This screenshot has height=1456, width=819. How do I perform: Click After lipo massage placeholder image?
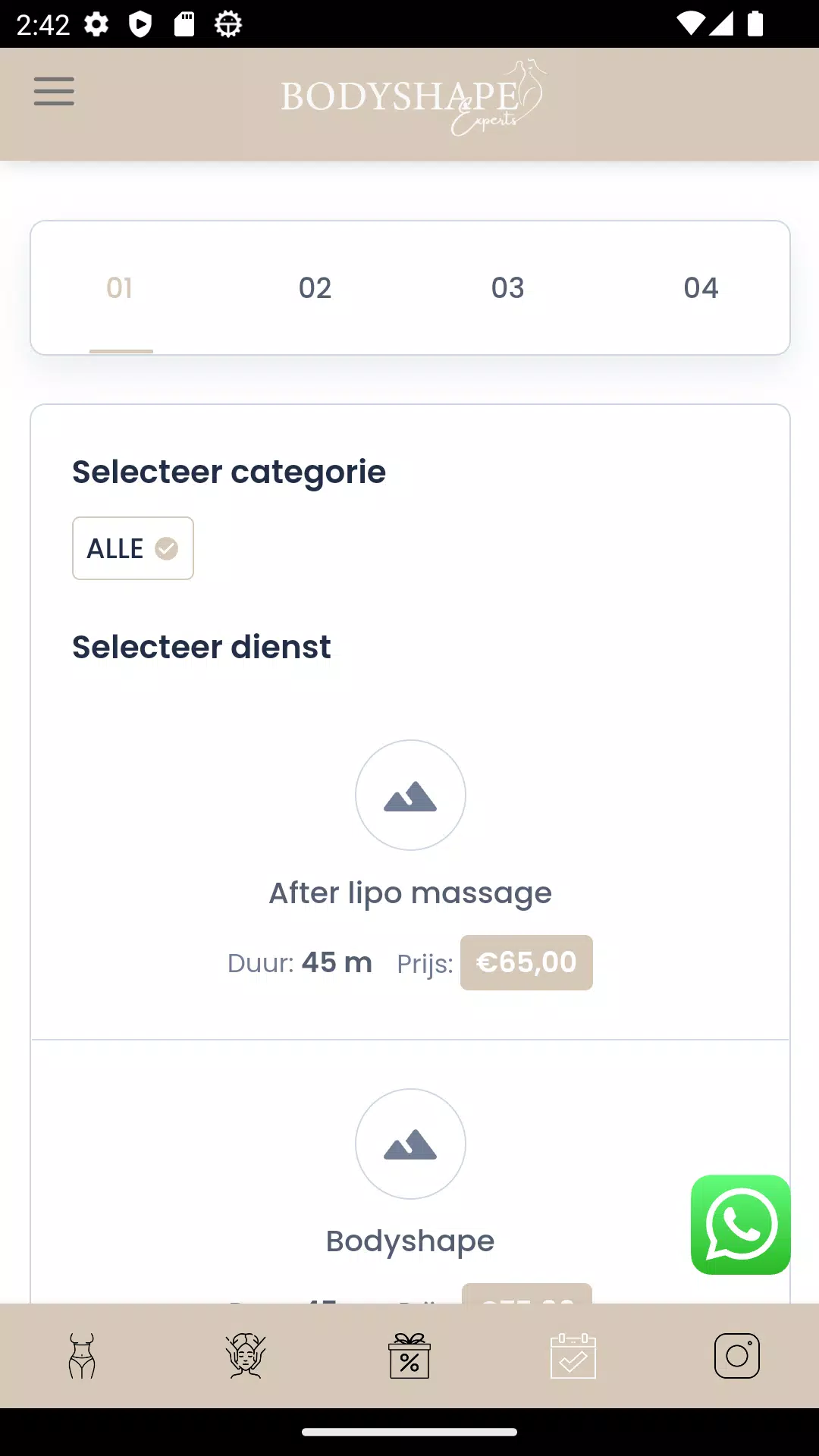click(410, 795)
